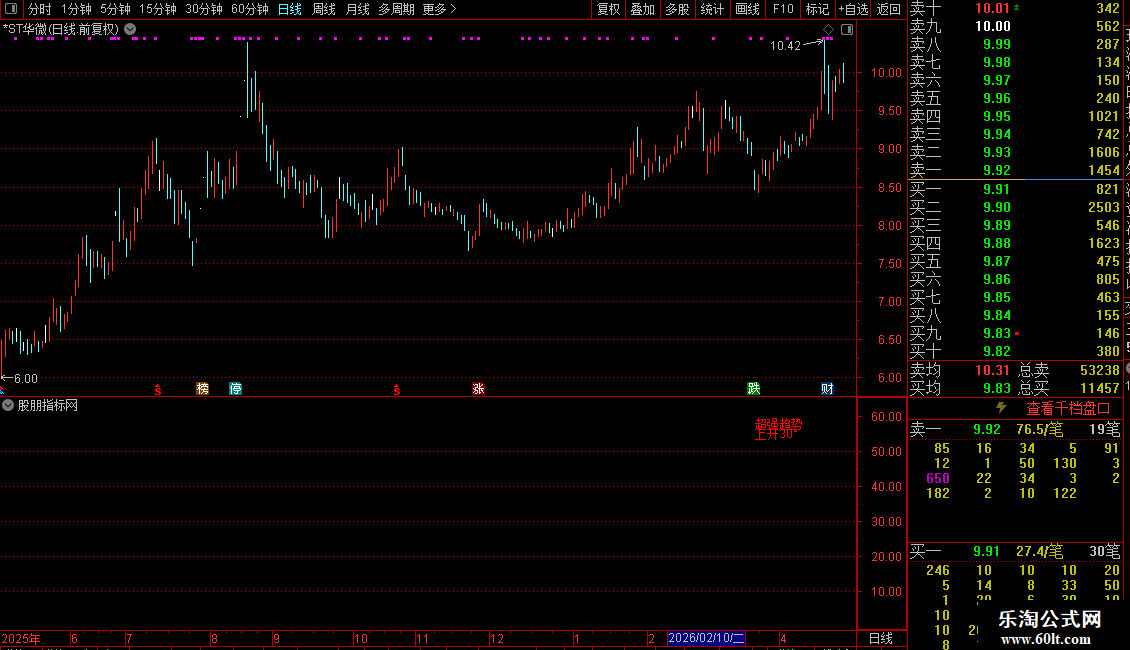Click the magenta 650 order quantity
The image size is (1130, 650).
tap(938, 478)
